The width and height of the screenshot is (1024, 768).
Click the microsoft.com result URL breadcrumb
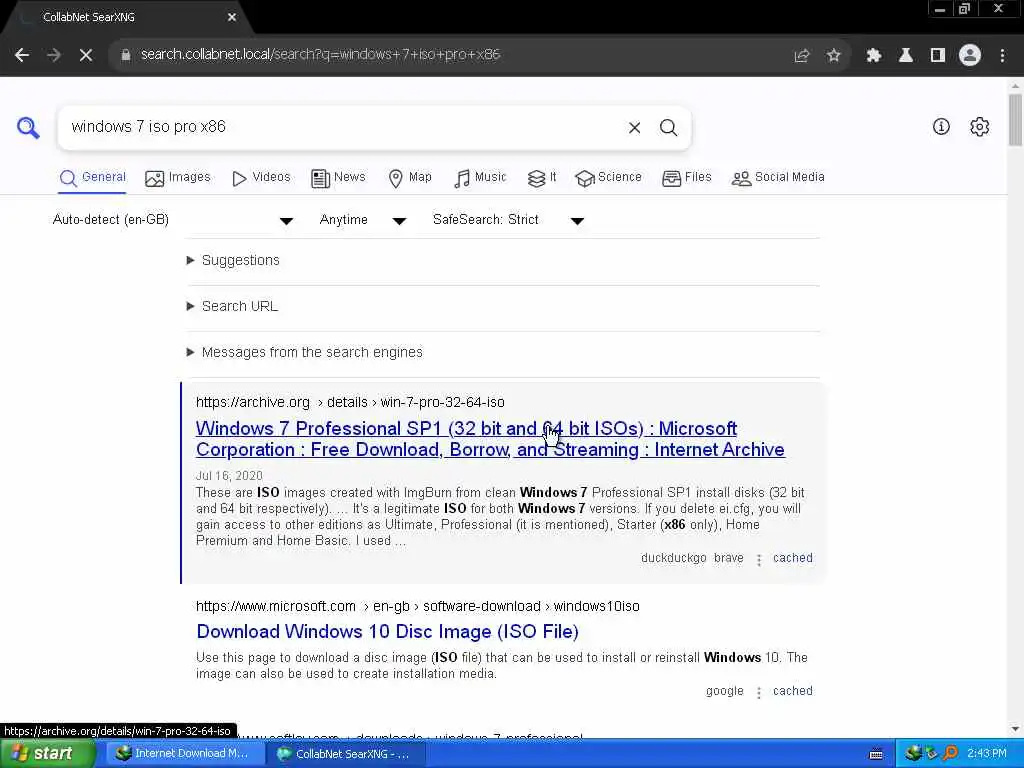[418, 607]
